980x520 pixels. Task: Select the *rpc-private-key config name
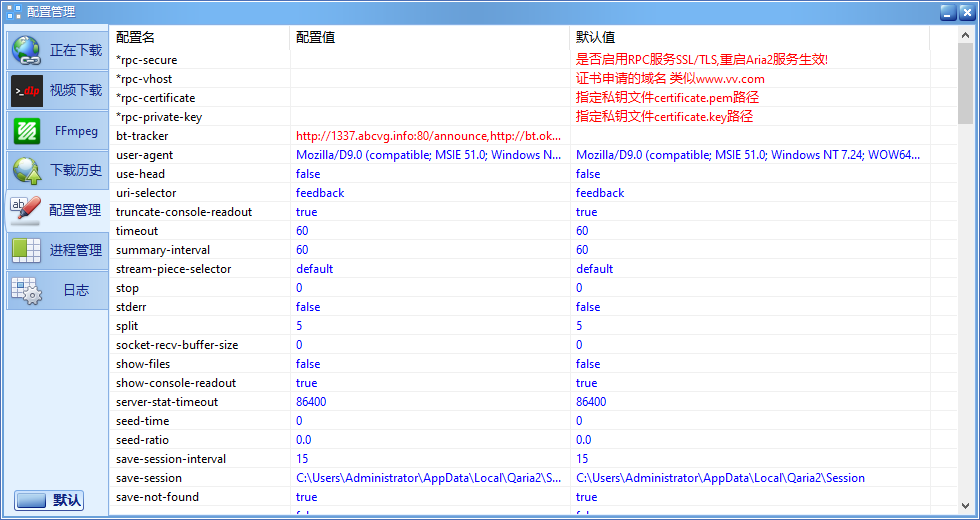[159, 117]
